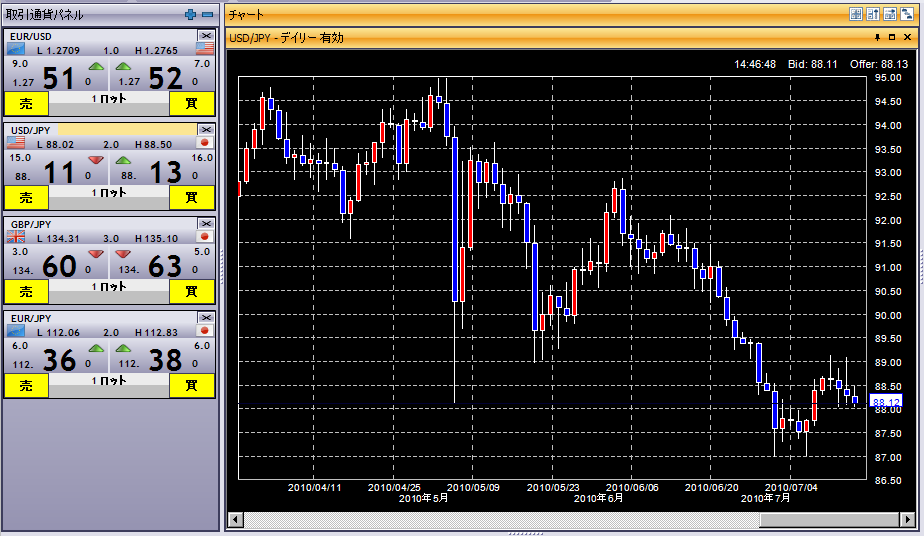Buy GBP/JPY using the 買 button
This screenshot has height=536, width=924.
click(x=191, y=291)
